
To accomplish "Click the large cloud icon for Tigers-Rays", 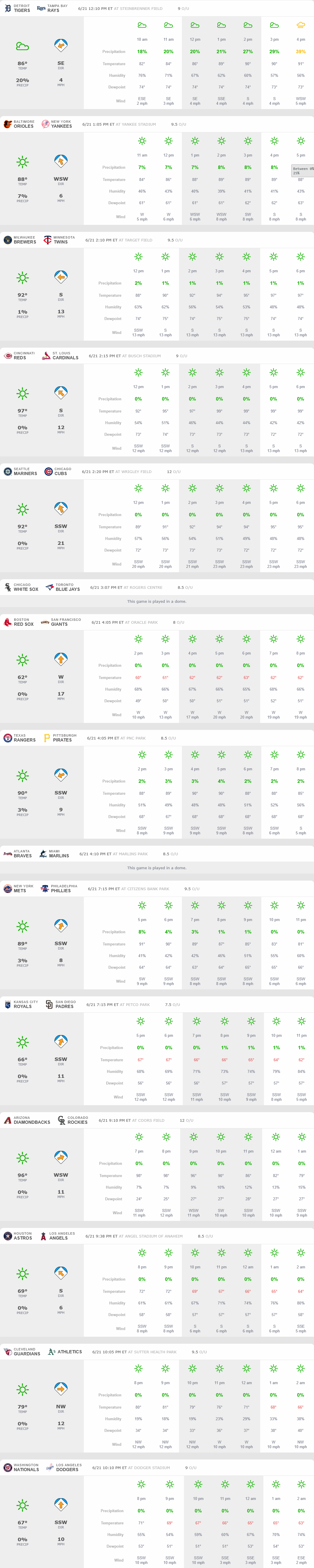I will pos(22,46).
